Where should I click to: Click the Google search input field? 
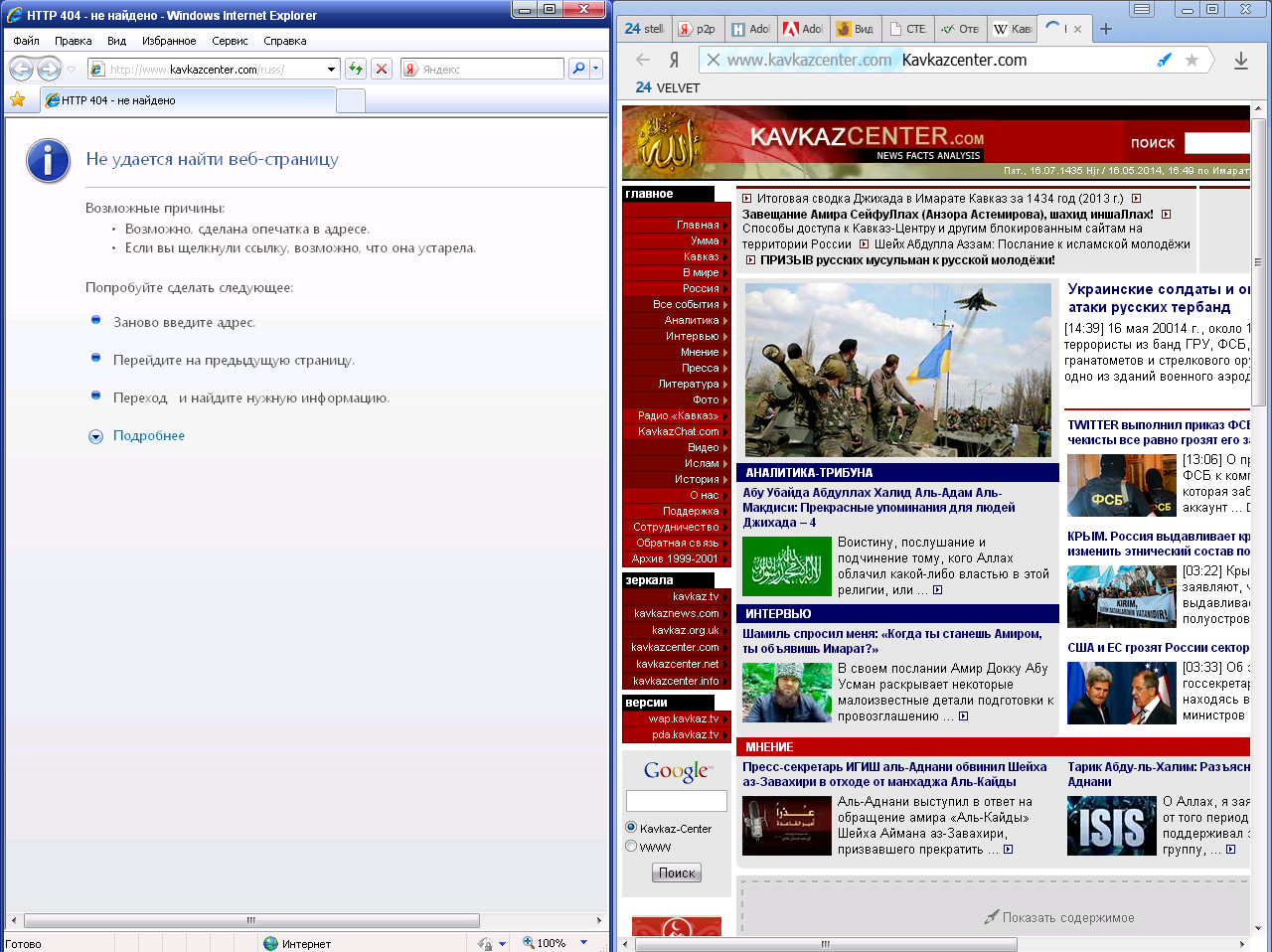[677, 801]
